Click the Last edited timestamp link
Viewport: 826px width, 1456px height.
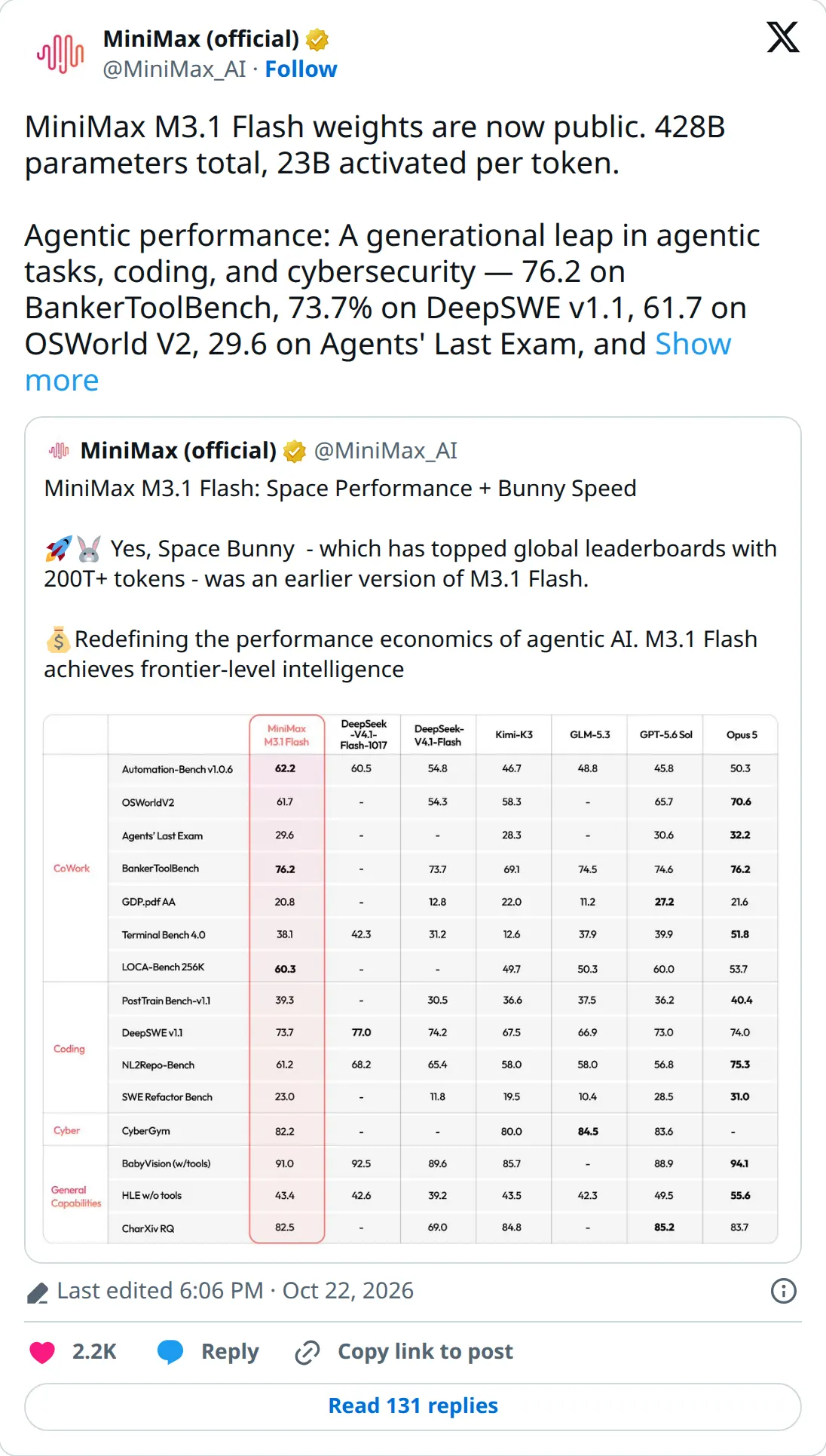tap(235, 1291)
